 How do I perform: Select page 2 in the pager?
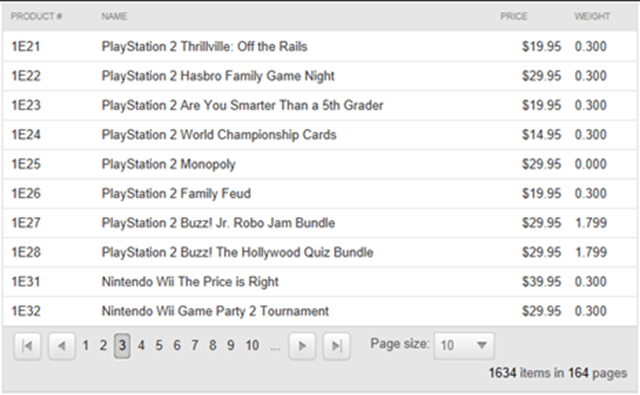coord(103,346)
